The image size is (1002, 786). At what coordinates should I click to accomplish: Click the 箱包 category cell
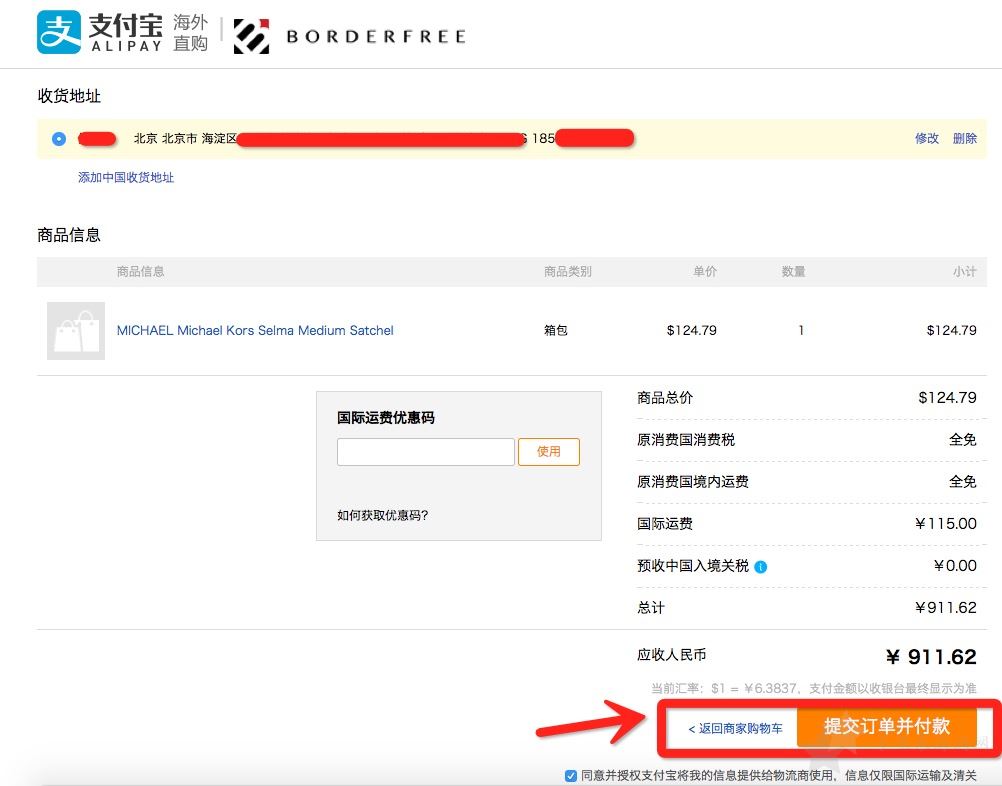pos(555,330)
